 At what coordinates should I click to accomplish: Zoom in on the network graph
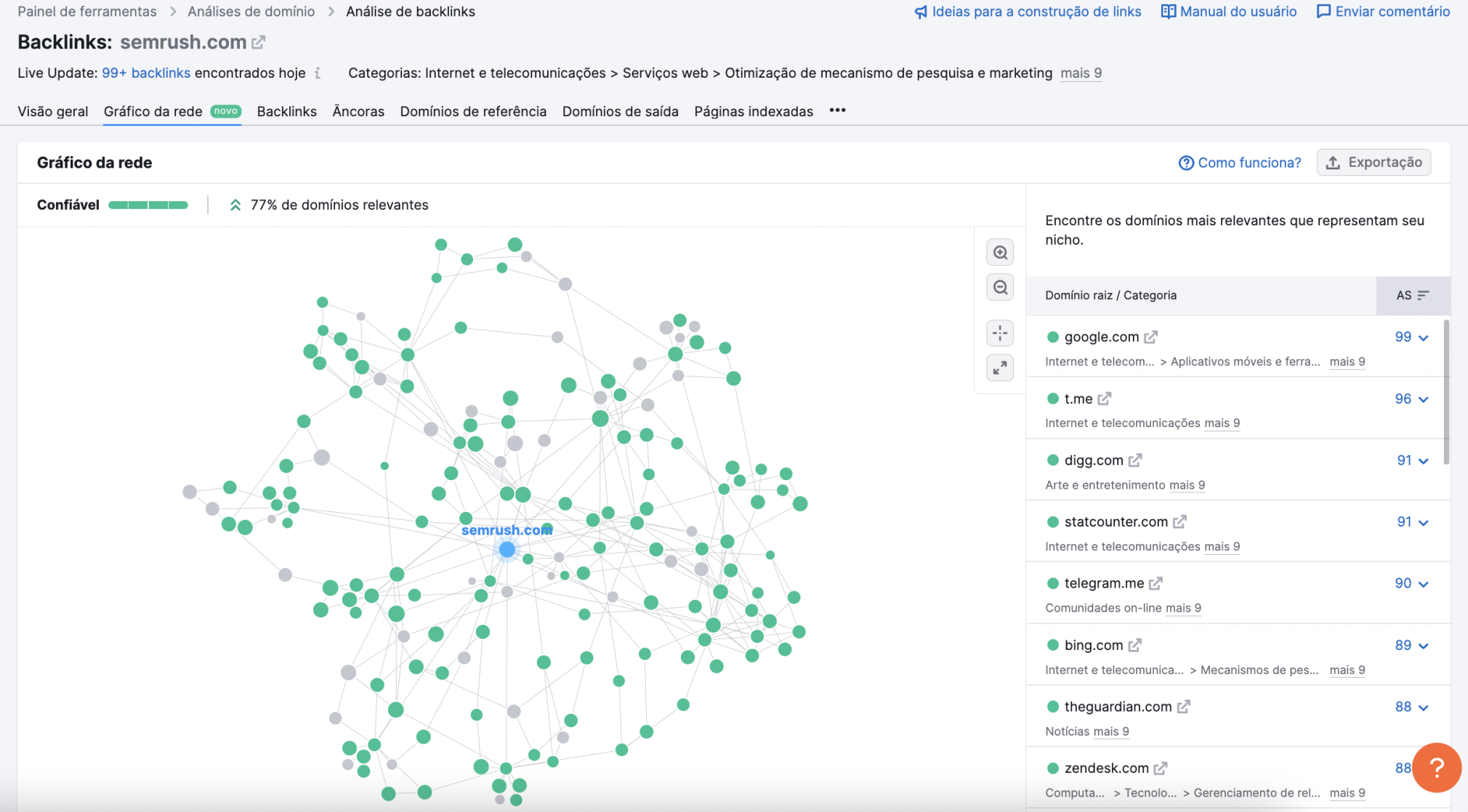click(1000, 253)
